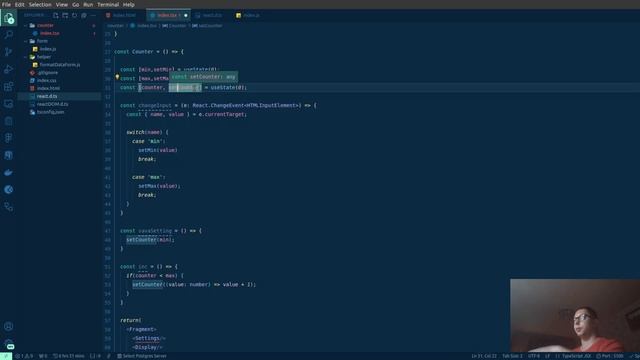Click the Settings tag on line 59
This screenshot has width=640, height=360.
point(147,338)
